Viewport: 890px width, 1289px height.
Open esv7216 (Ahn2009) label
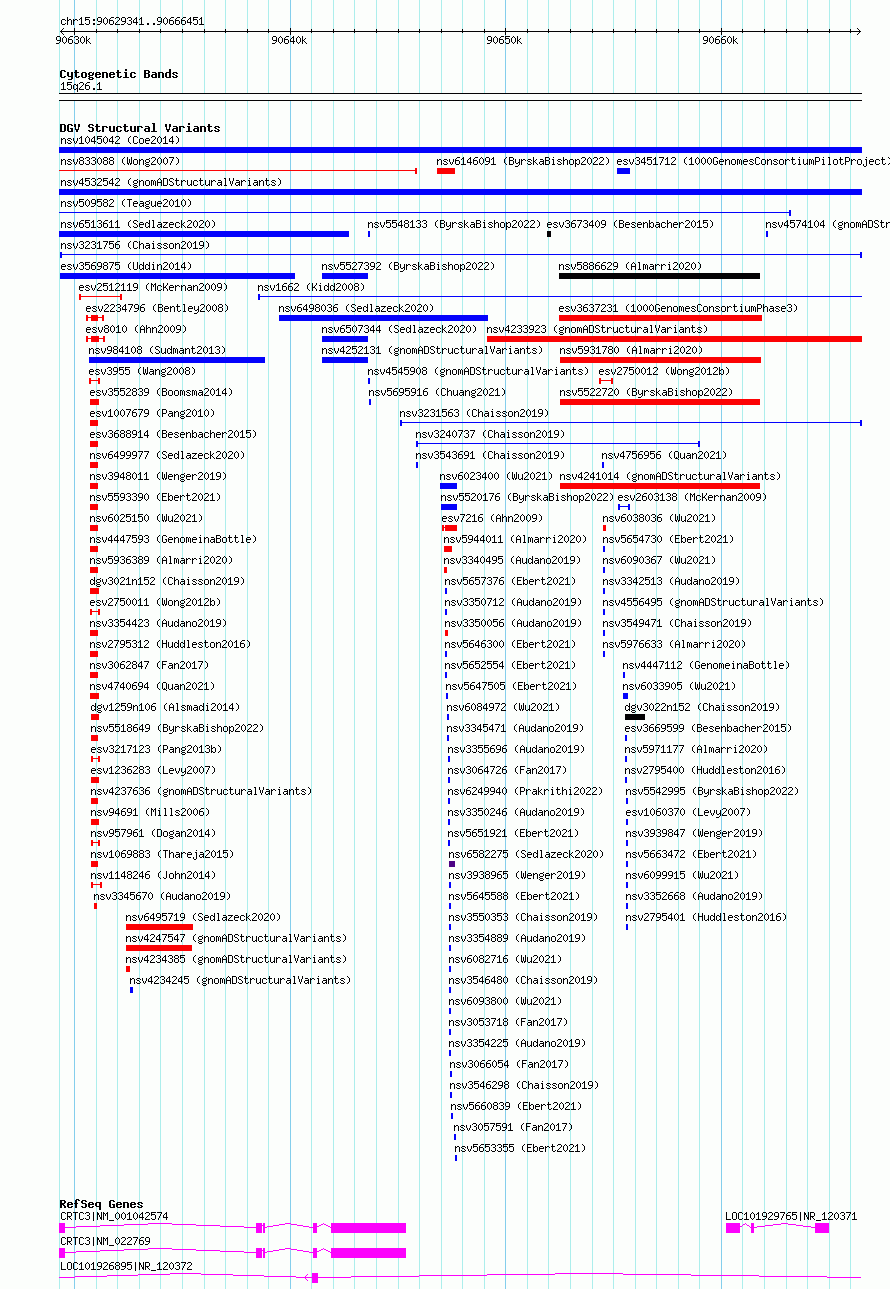(493, 518)
